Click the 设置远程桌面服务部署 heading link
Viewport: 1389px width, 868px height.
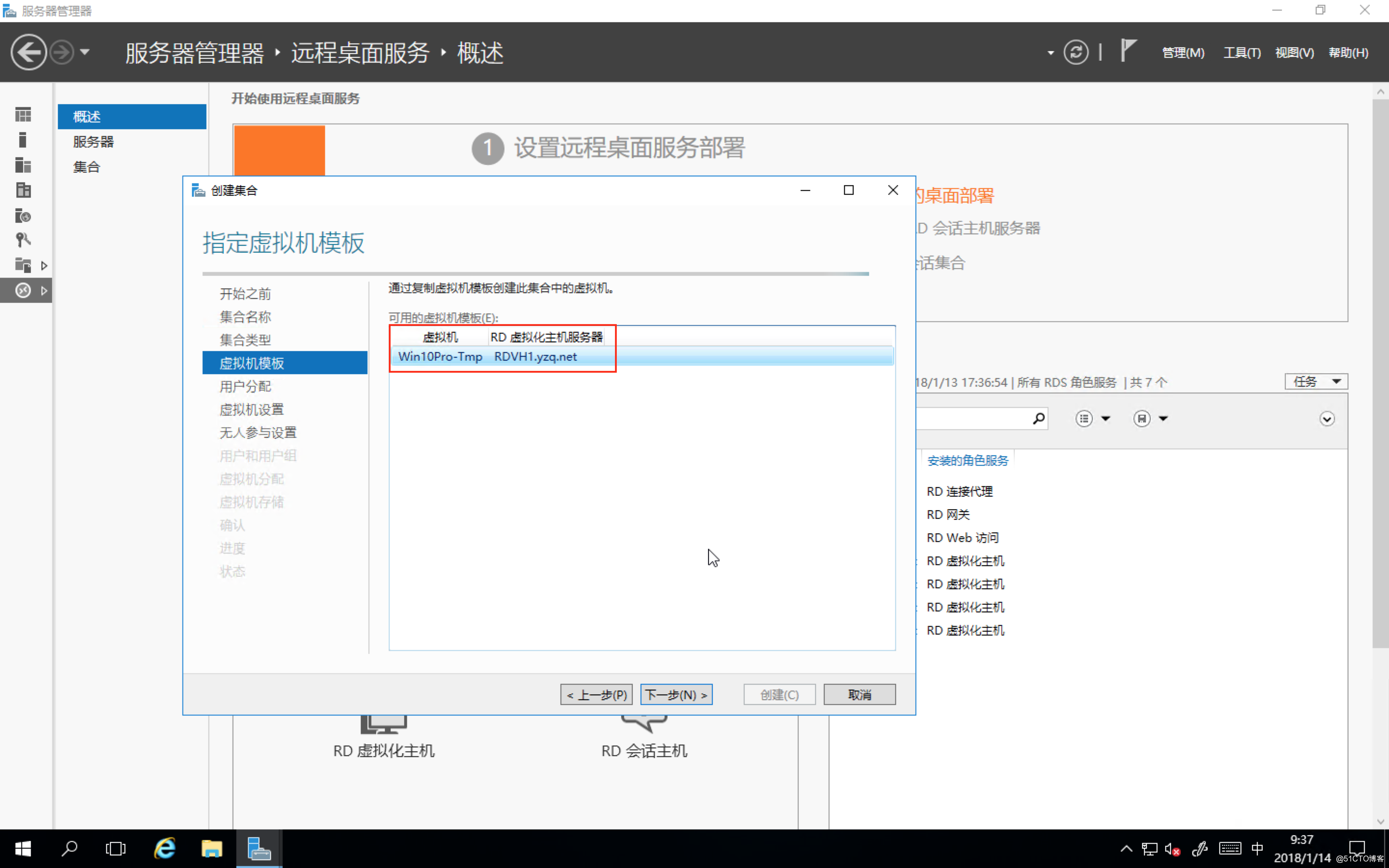coord(629,148)
